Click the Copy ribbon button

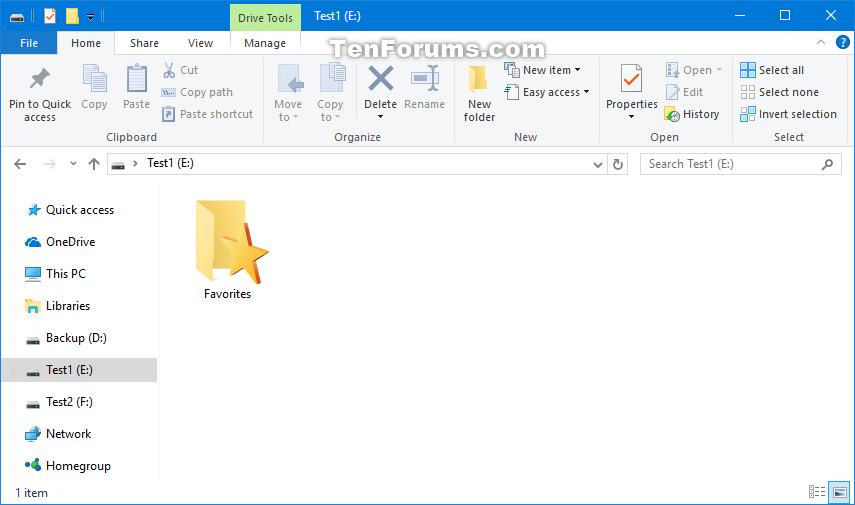pyautogui.click(x=94, y=87)
